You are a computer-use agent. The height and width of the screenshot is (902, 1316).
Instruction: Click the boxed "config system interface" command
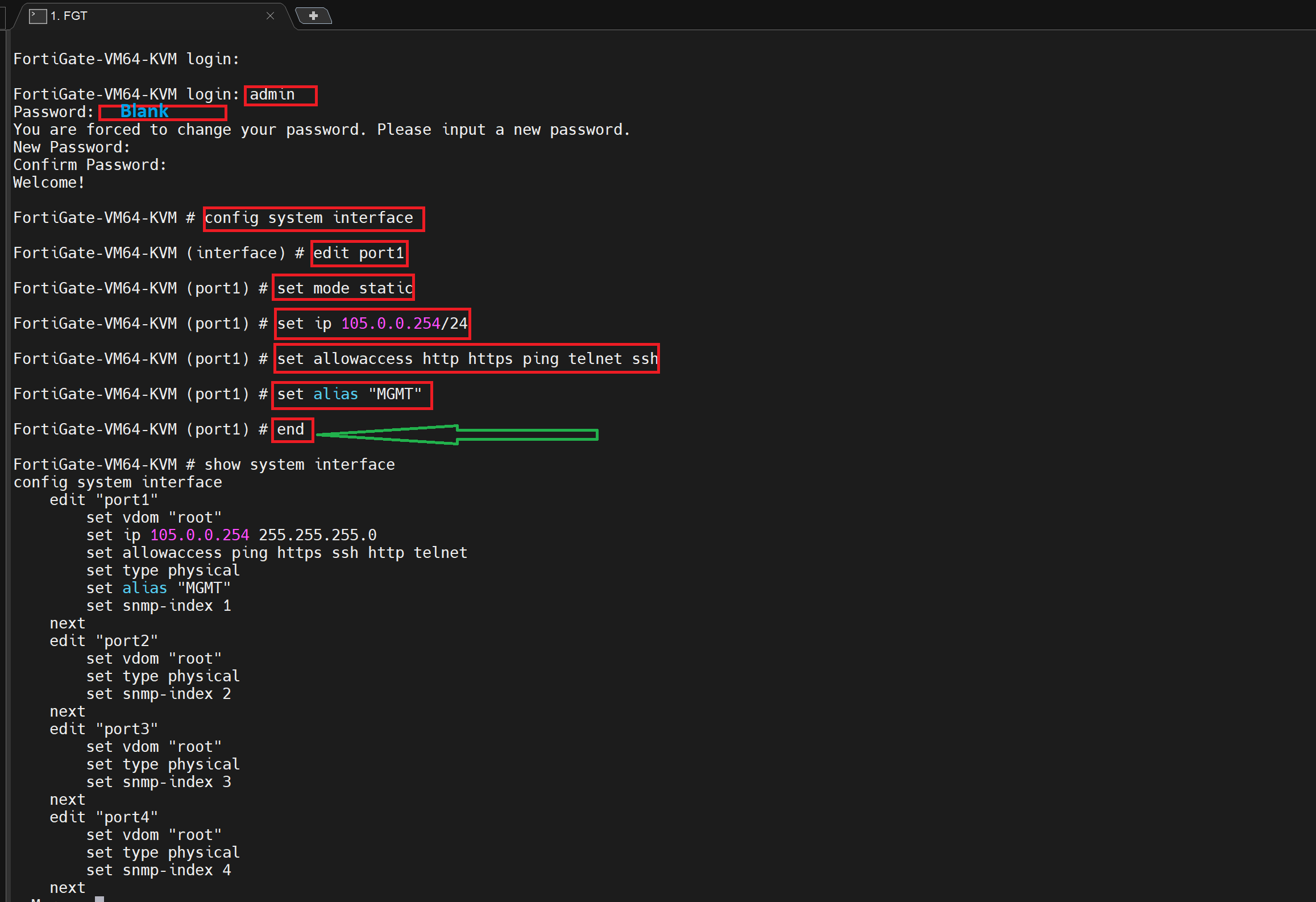[x=313, y=218]
